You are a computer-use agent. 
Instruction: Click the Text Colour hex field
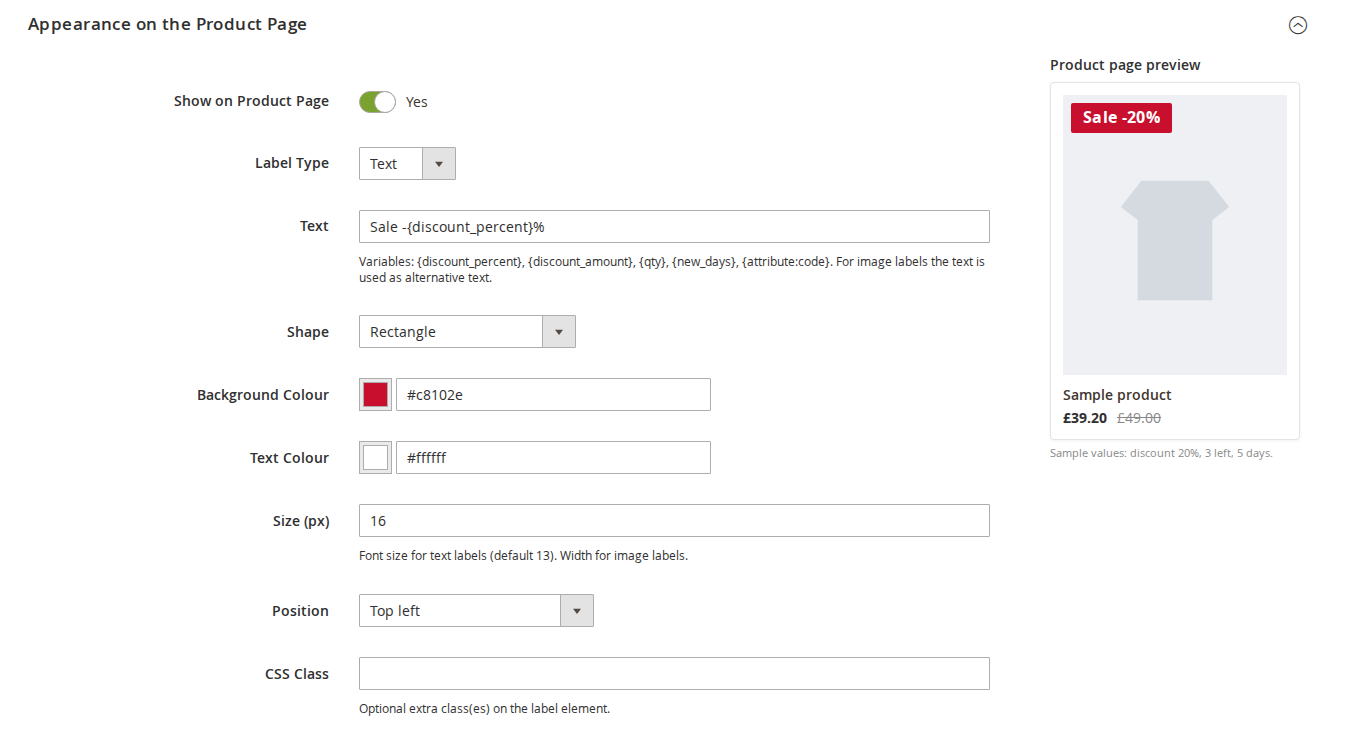pyautogui.click(x=553, y=457)
